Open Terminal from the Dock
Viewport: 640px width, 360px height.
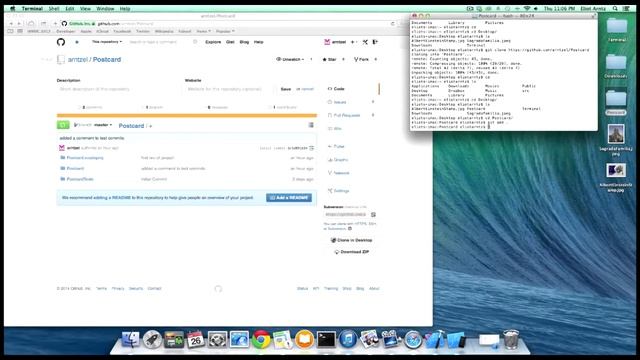[326, 340]
